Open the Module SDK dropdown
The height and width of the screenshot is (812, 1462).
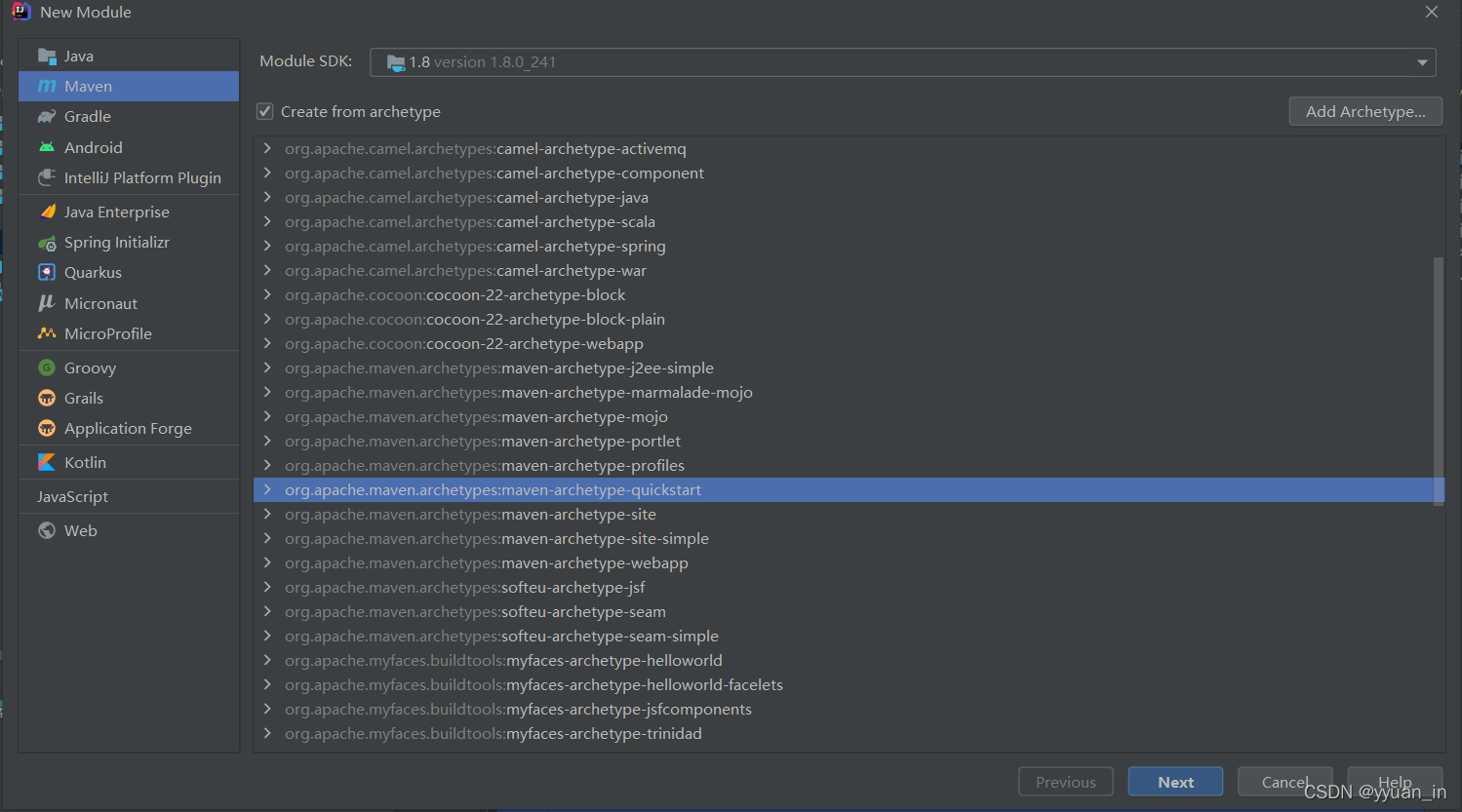click(x=1422, y=62)
